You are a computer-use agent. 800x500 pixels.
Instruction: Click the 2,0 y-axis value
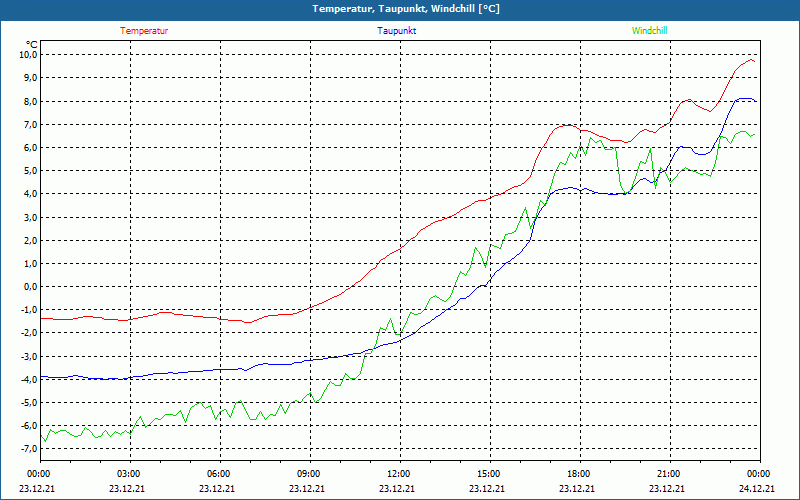[x=30, y=240]
